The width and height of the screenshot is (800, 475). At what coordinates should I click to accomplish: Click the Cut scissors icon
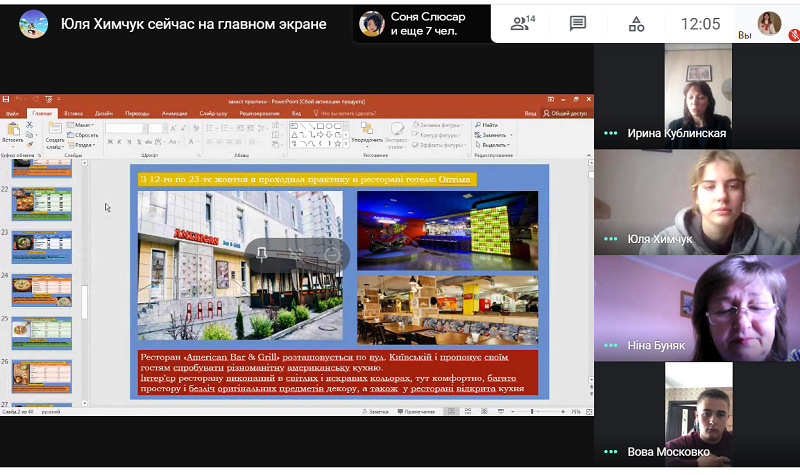click(29, 125)
